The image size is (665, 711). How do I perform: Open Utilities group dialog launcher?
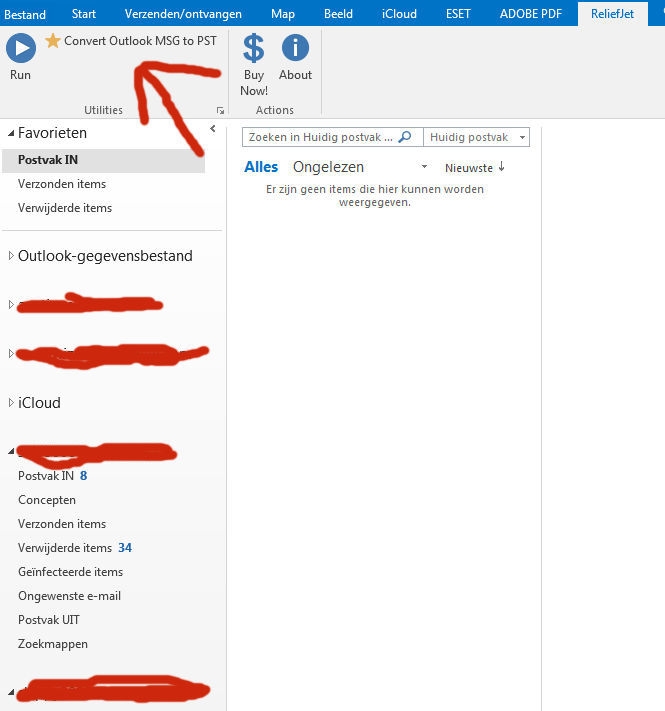[220, 110]
